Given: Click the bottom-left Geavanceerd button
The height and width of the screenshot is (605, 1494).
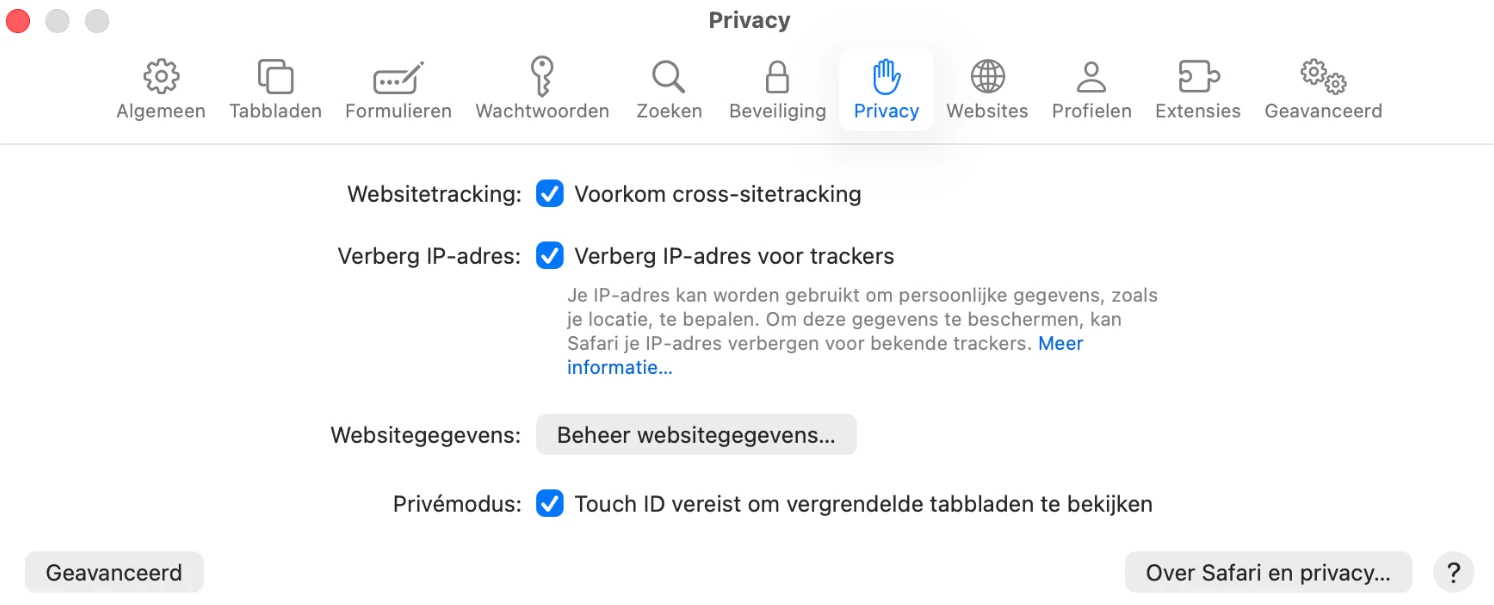Looking at the screenshot, I should point(114,573).
